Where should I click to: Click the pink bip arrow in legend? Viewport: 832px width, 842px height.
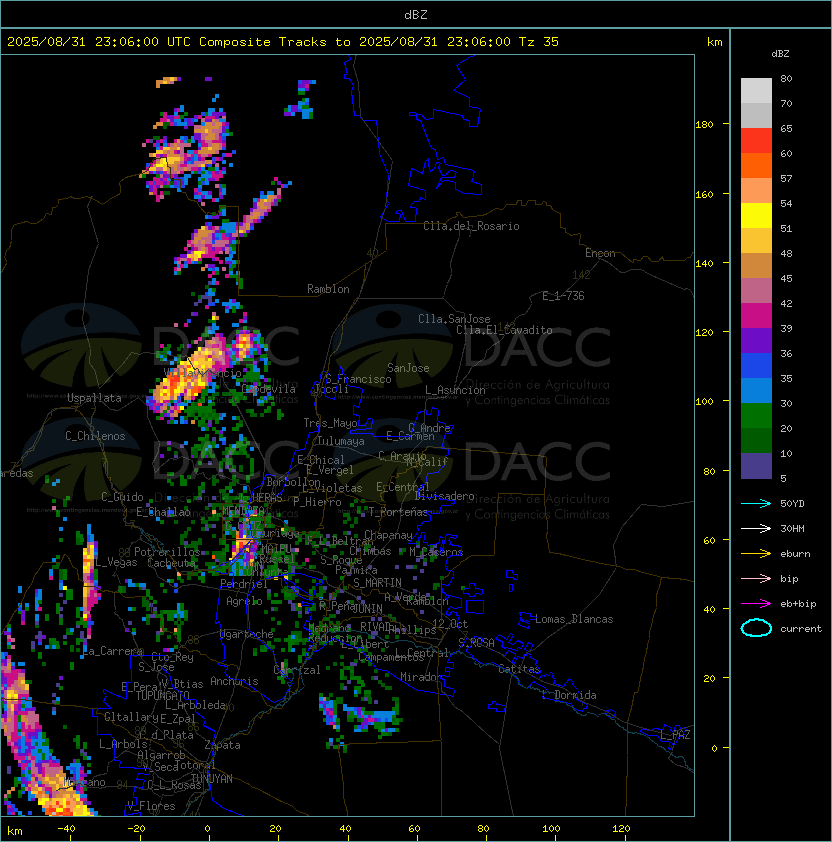[756, 578]
